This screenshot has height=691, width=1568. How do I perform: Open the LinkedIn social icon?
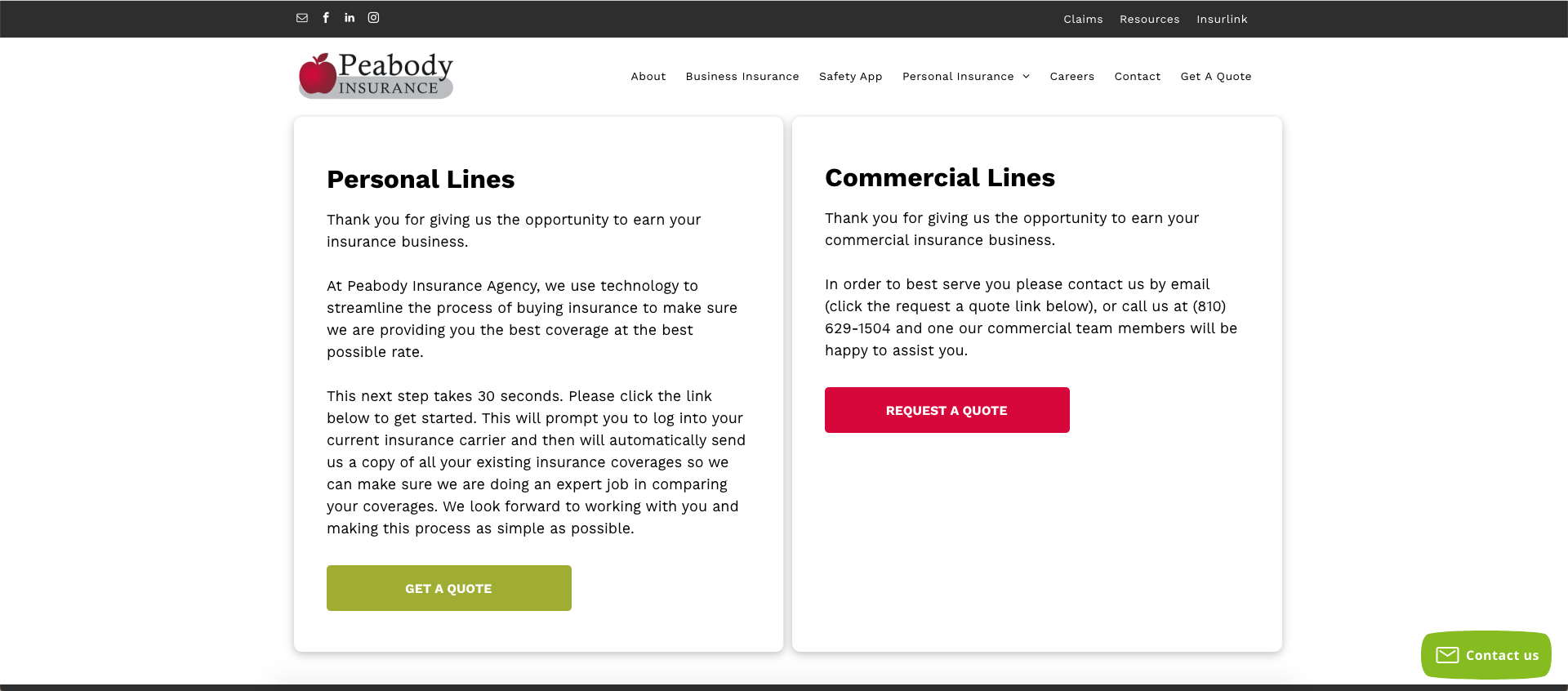click(350, 18)
